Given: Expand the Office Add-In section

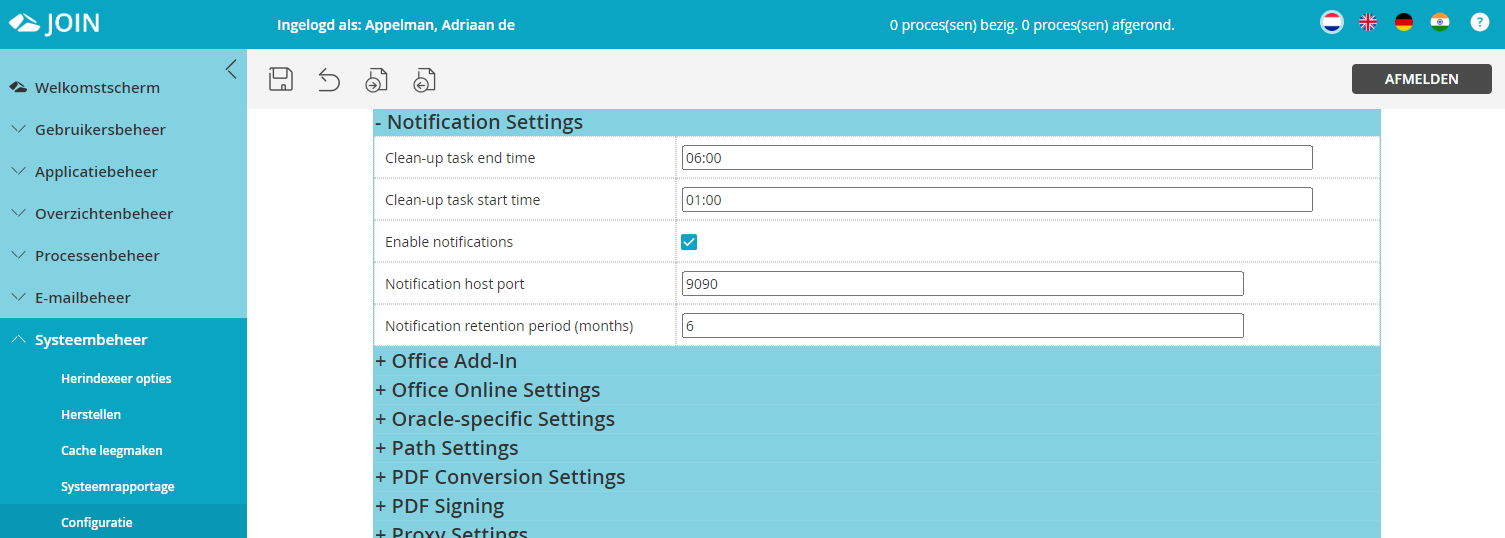Looking at the screenshot, I should click(x=446, y=361).
